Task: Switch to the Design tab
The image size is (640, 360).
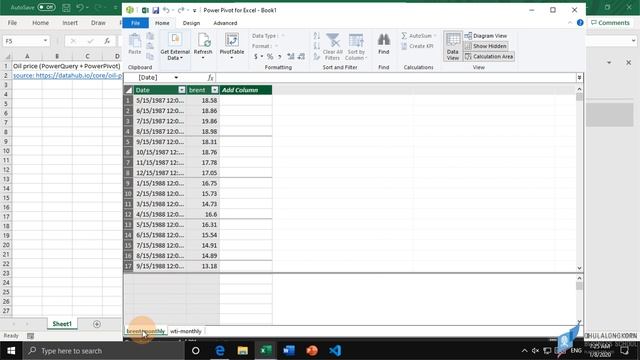Action: pos(191,23)
